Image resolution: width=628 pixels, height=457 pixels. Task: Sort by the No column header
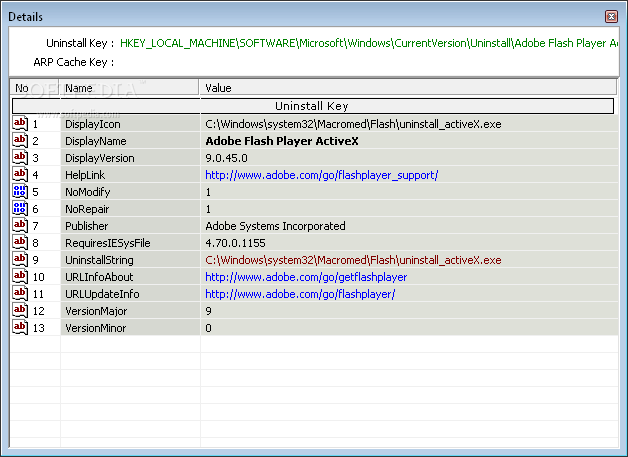pyautogui.click(x=35, y=88)
